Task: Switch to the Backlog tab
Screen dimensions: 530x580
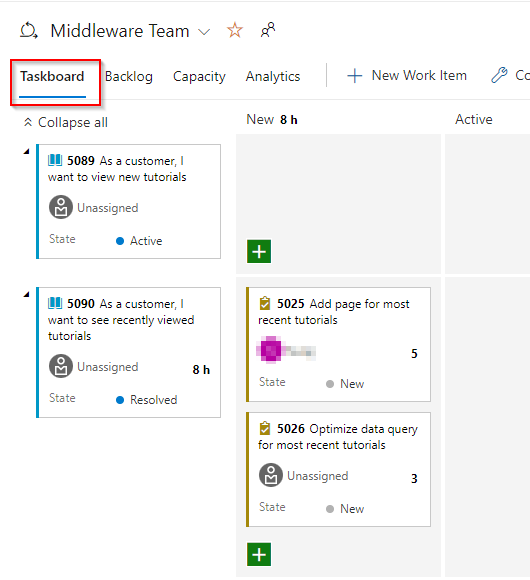Action: pos(129,77)
